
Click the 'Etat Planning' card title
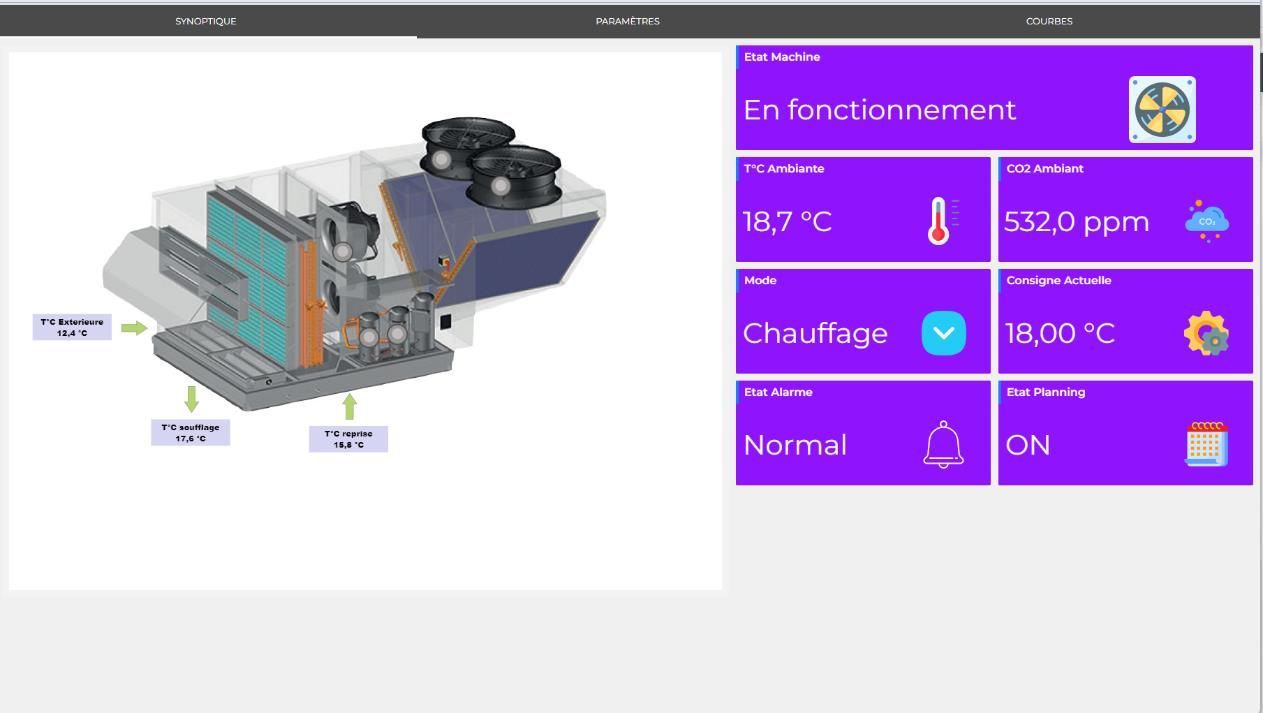[1046, 392]
